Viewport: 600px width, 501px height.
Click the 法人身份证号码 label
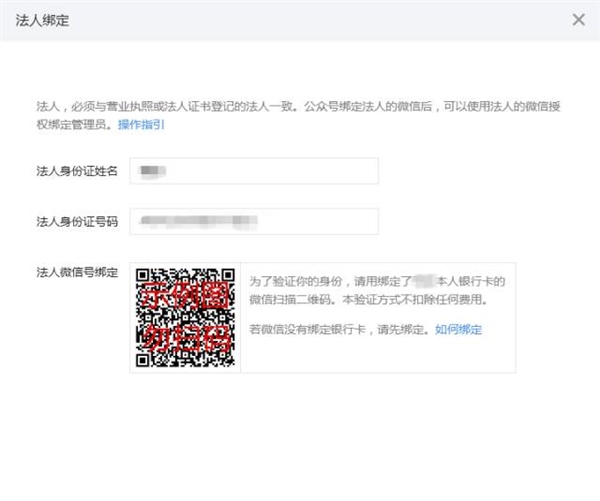(x=76, y=220)
